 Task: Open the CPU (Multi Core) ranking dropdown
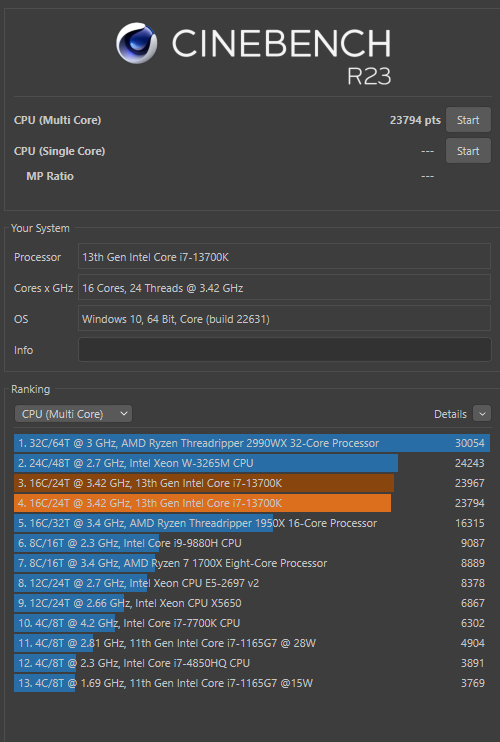(x=73, y=414)
